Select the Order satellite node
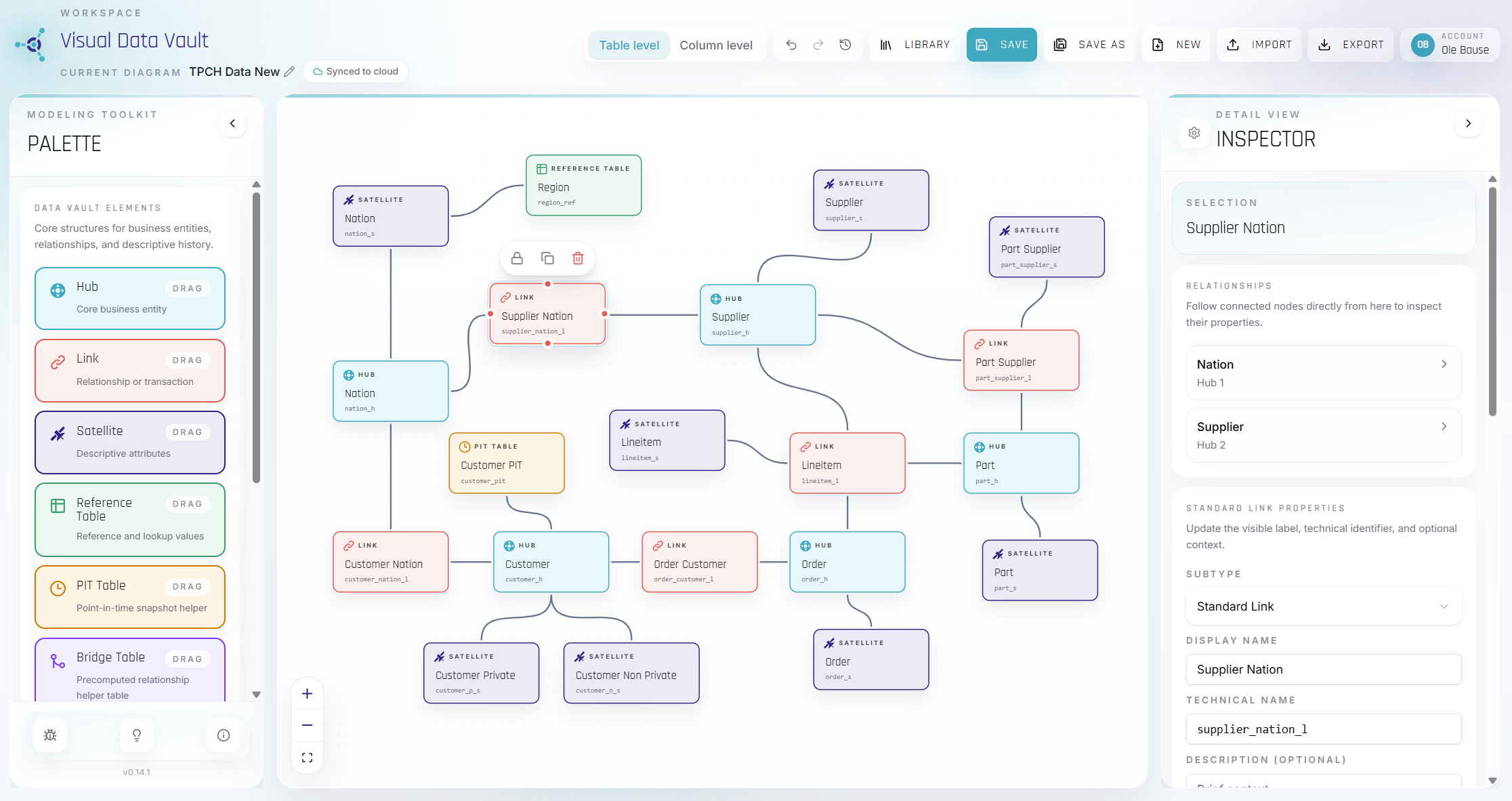Viewport: 1512px width, 801px height. [x=871, y=660]
